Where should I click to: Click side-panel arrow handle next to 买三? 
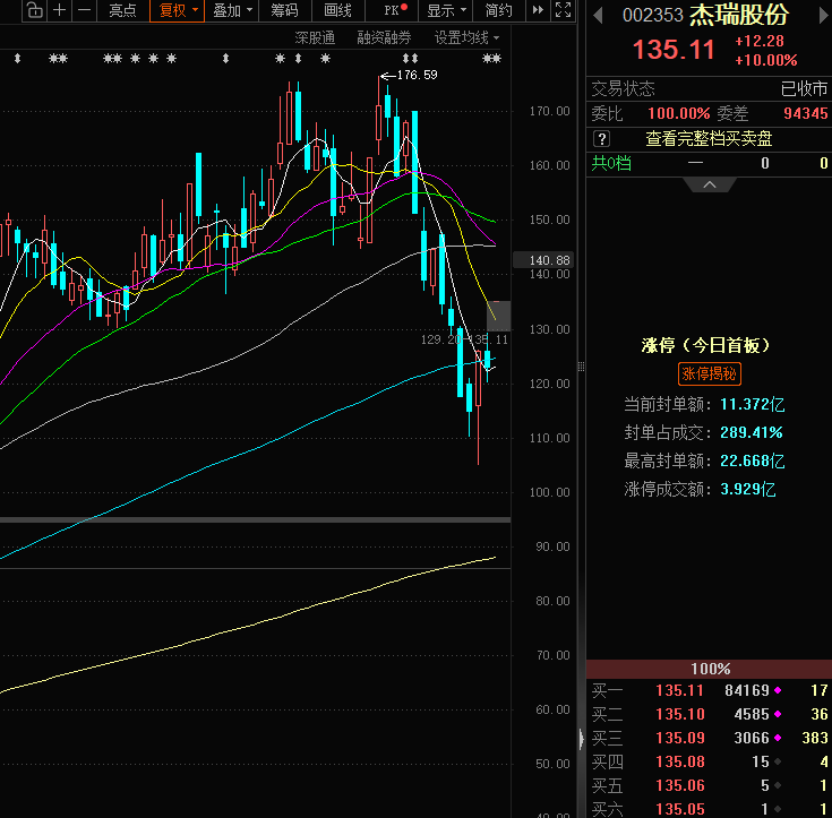(x=581, y=738)
